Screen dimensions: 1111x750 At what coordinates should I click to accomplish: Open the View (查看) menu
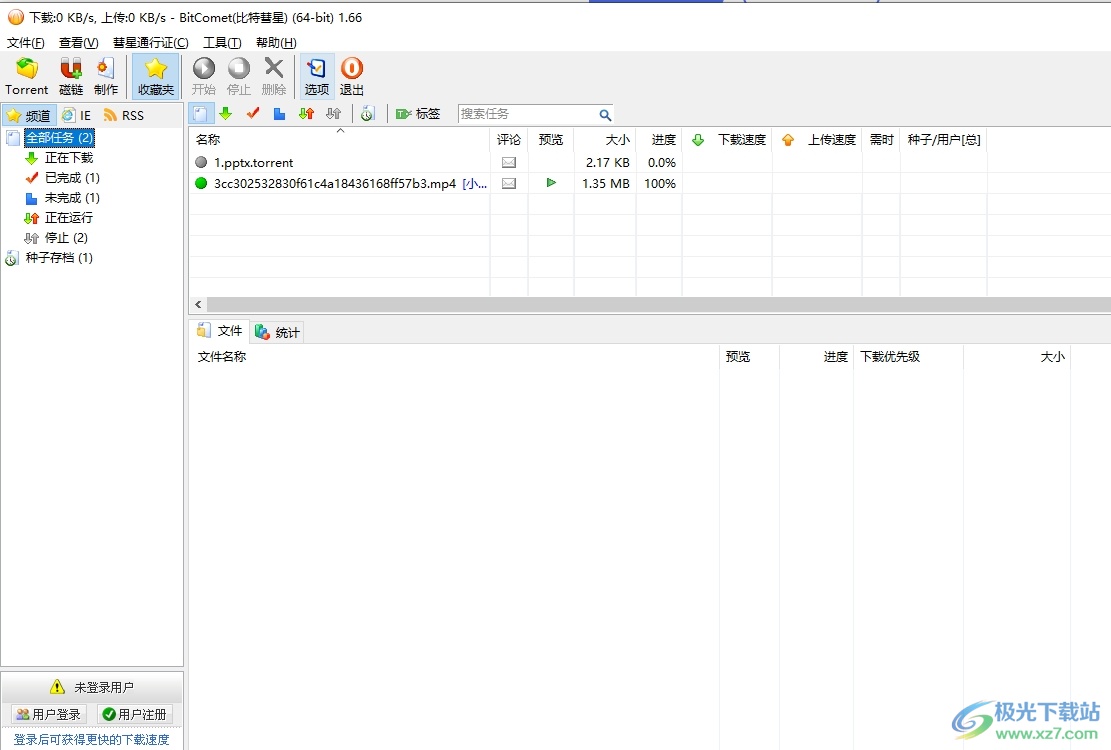coord(79,42)
